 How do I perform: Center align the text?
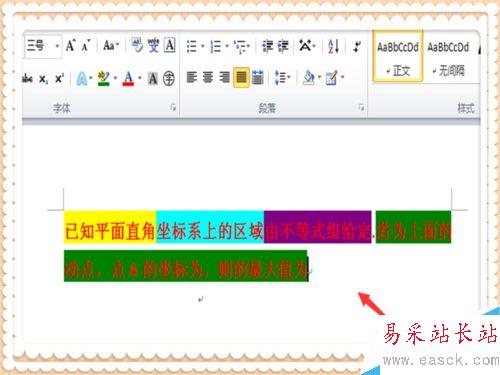click(208, 77)
